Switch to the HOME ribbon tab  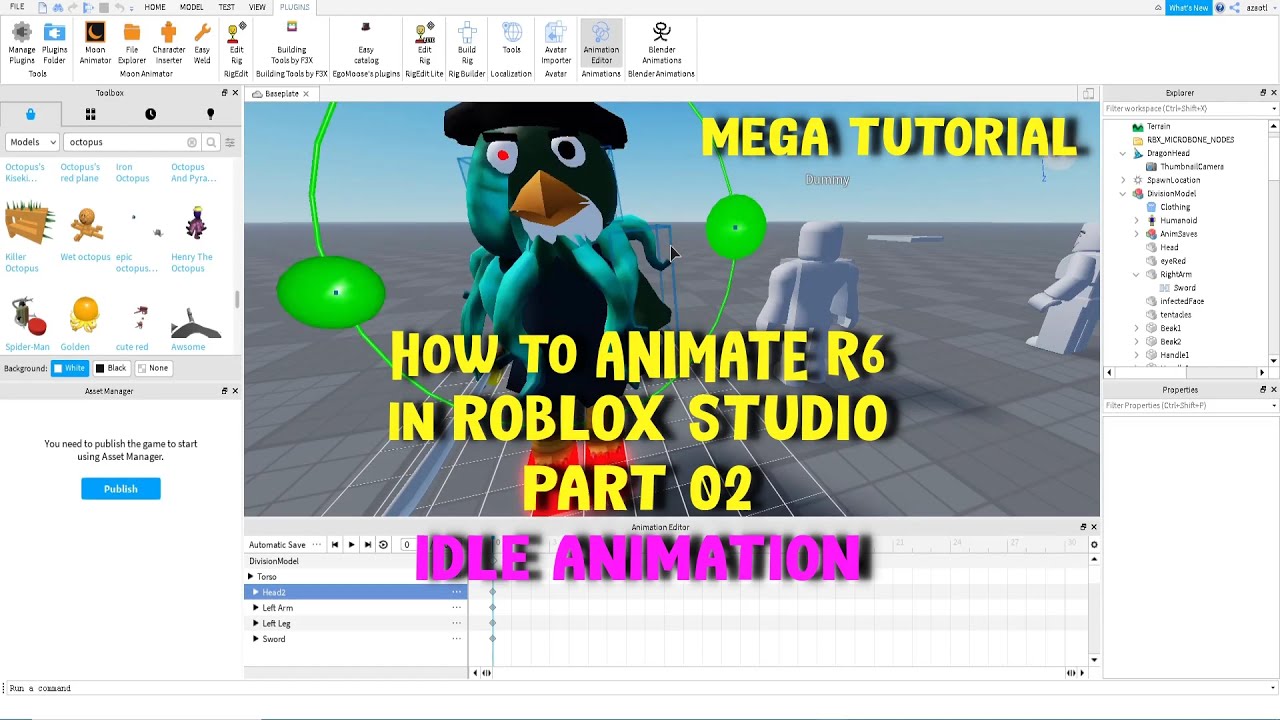tap(155, 7)
